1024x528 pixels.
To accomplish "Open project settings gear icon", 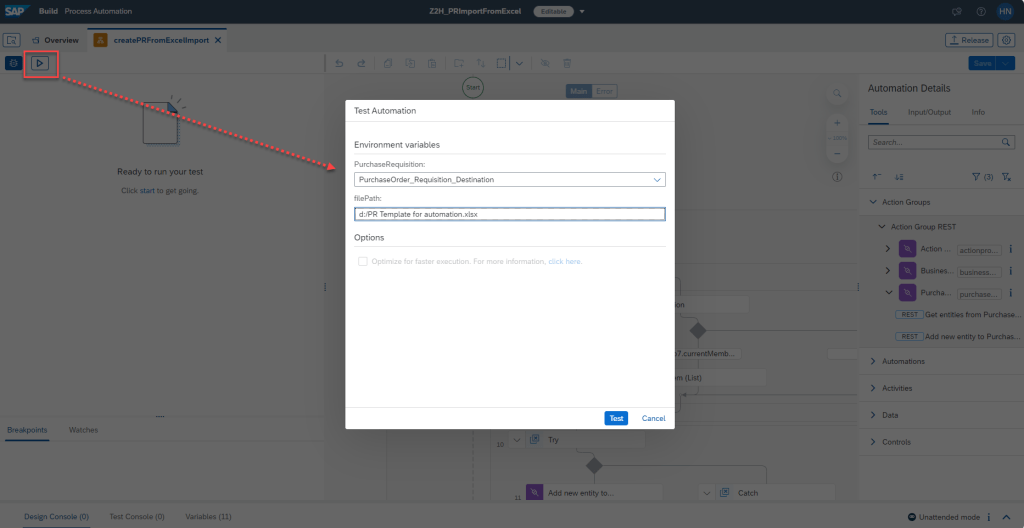I will tap(1007, 40).
